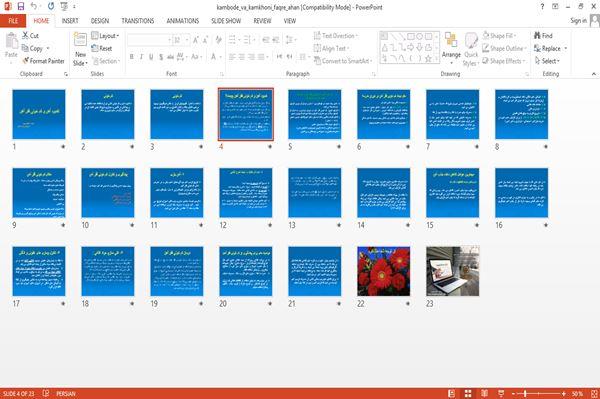Switch to the TRANSITIONS tab
This screenshot has height=399, width=600.
[x=138, y=21]
